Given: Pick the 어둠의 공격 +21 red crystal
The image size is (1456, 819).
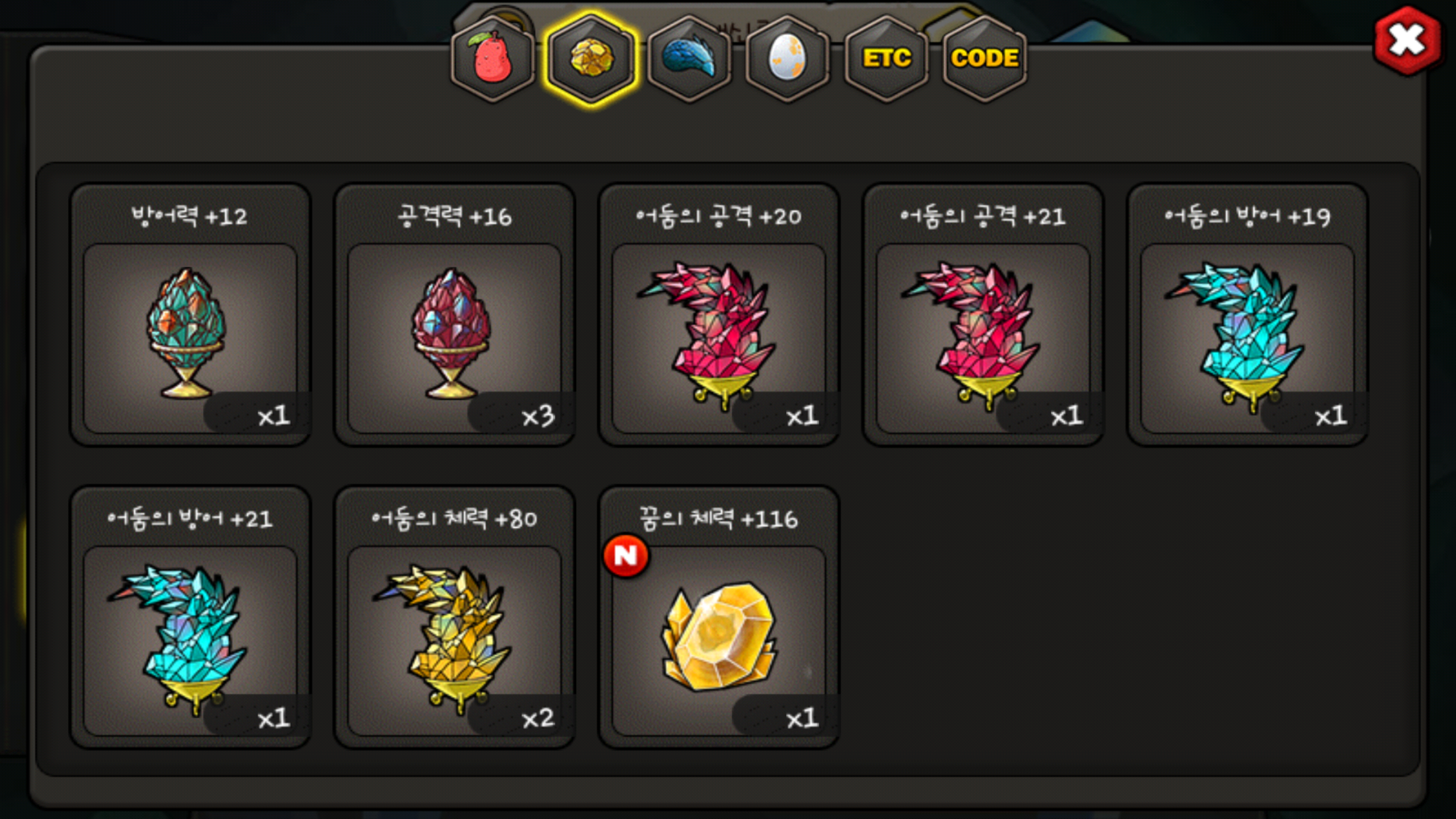Looking at the screenshot, I should (983, 338).
